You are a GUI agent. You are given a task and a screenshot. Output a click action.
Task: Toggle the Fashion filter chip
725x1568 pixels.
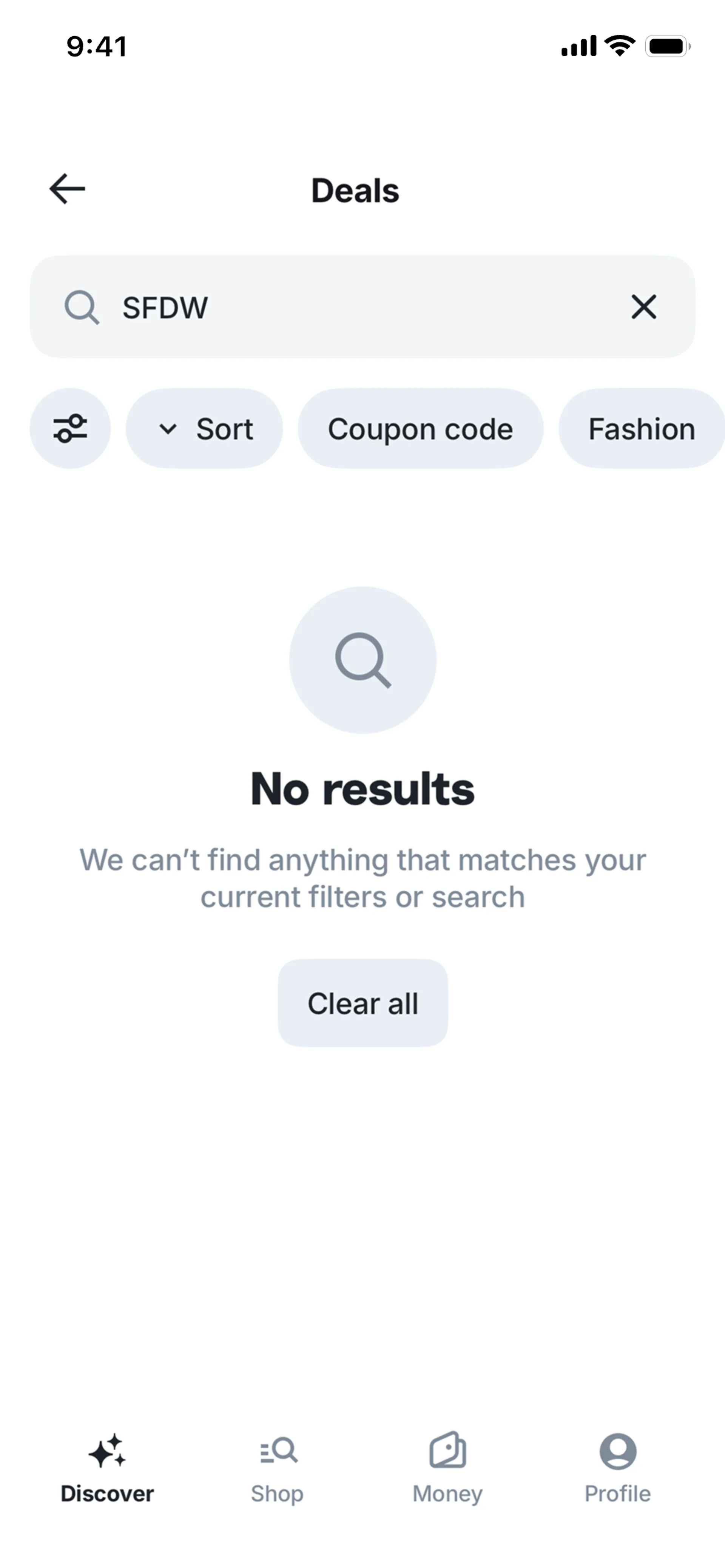641,429
